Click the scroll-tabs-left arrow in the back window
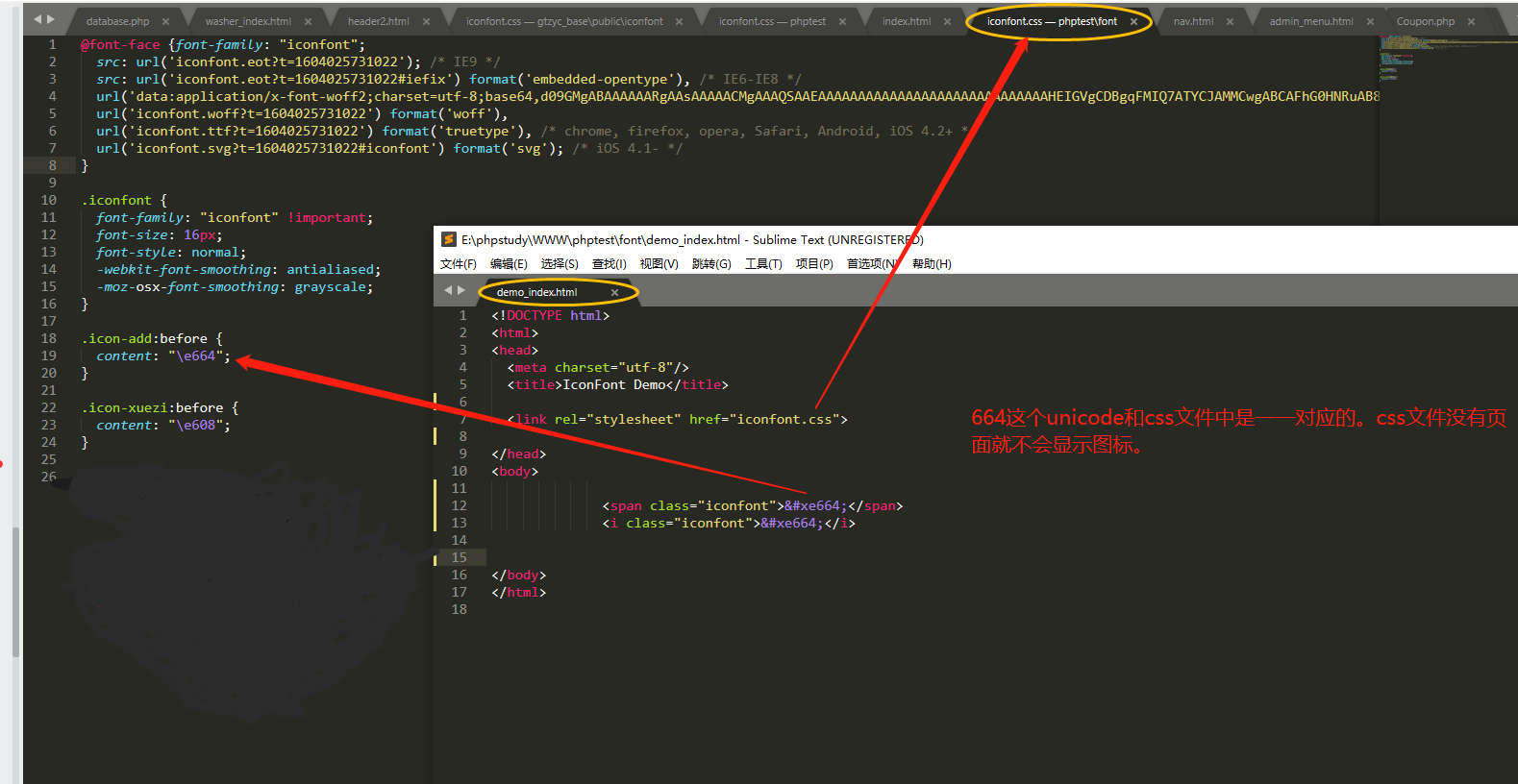The height and width of the screenshot is (784, 1518). pyautogui.click(x=38, y=19)
